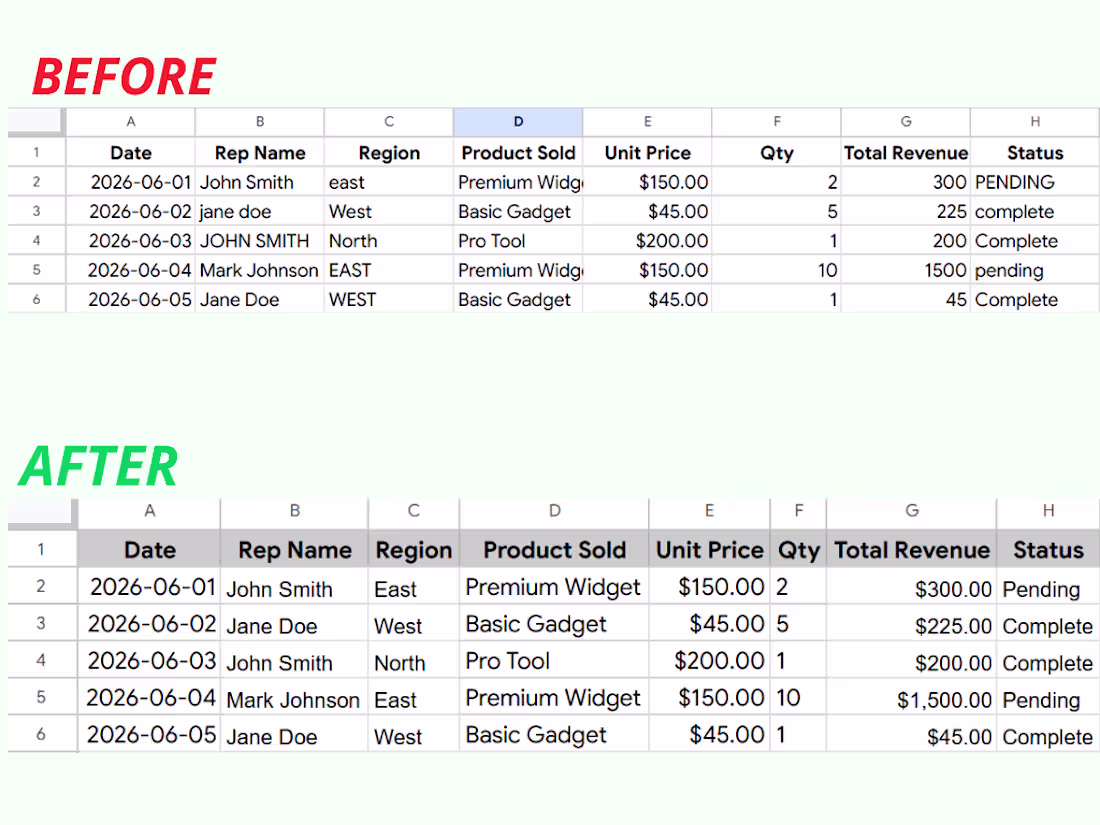Select 'Basic Gadget' in BEFORE table row 3
The height and width of the screenshot is (825, 1100).
coord(518,212)
